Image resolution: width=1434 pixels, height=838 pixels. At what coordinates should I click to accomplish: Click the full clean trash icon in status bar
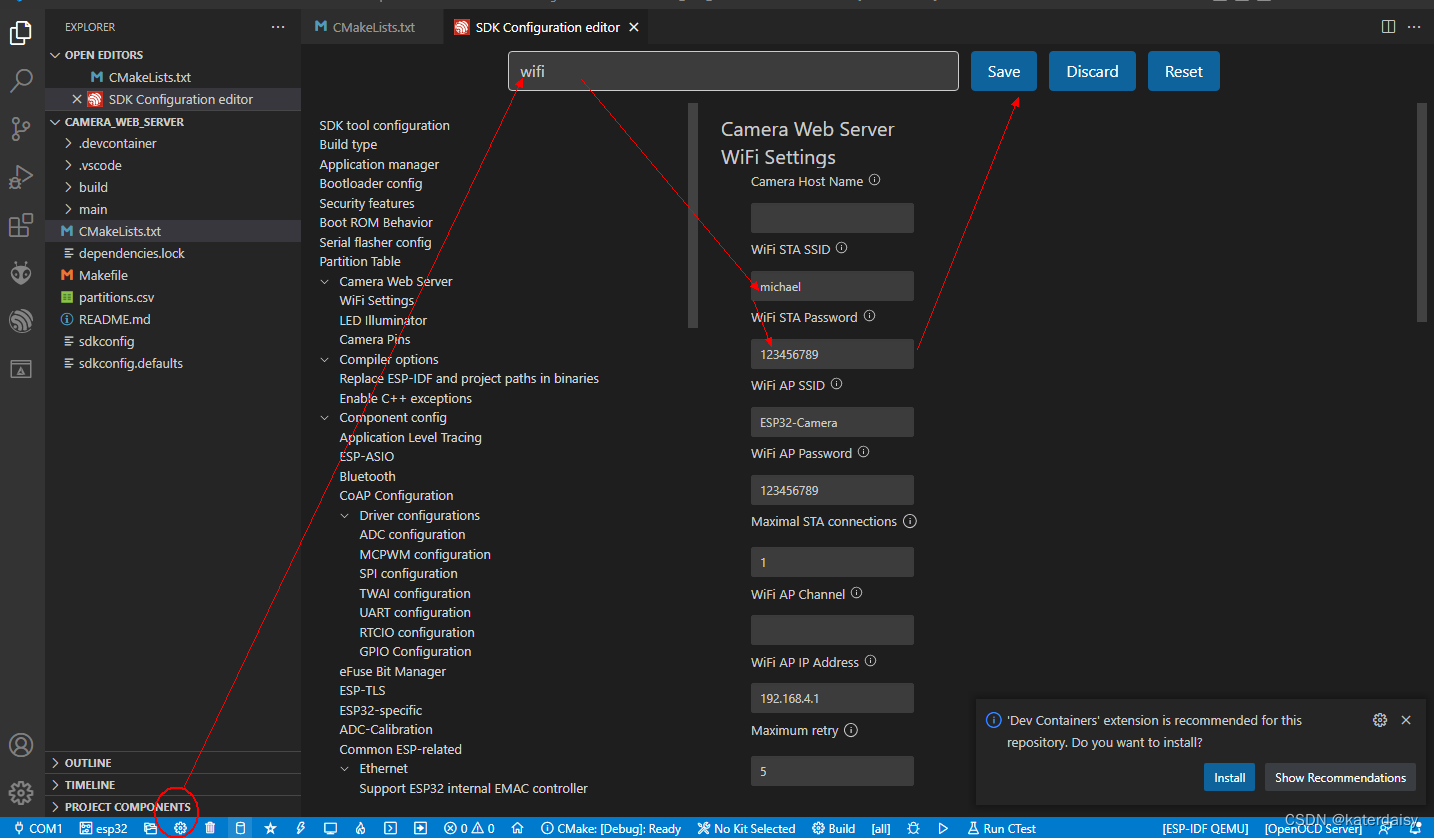pyautogui.click(x=210, y=828)
